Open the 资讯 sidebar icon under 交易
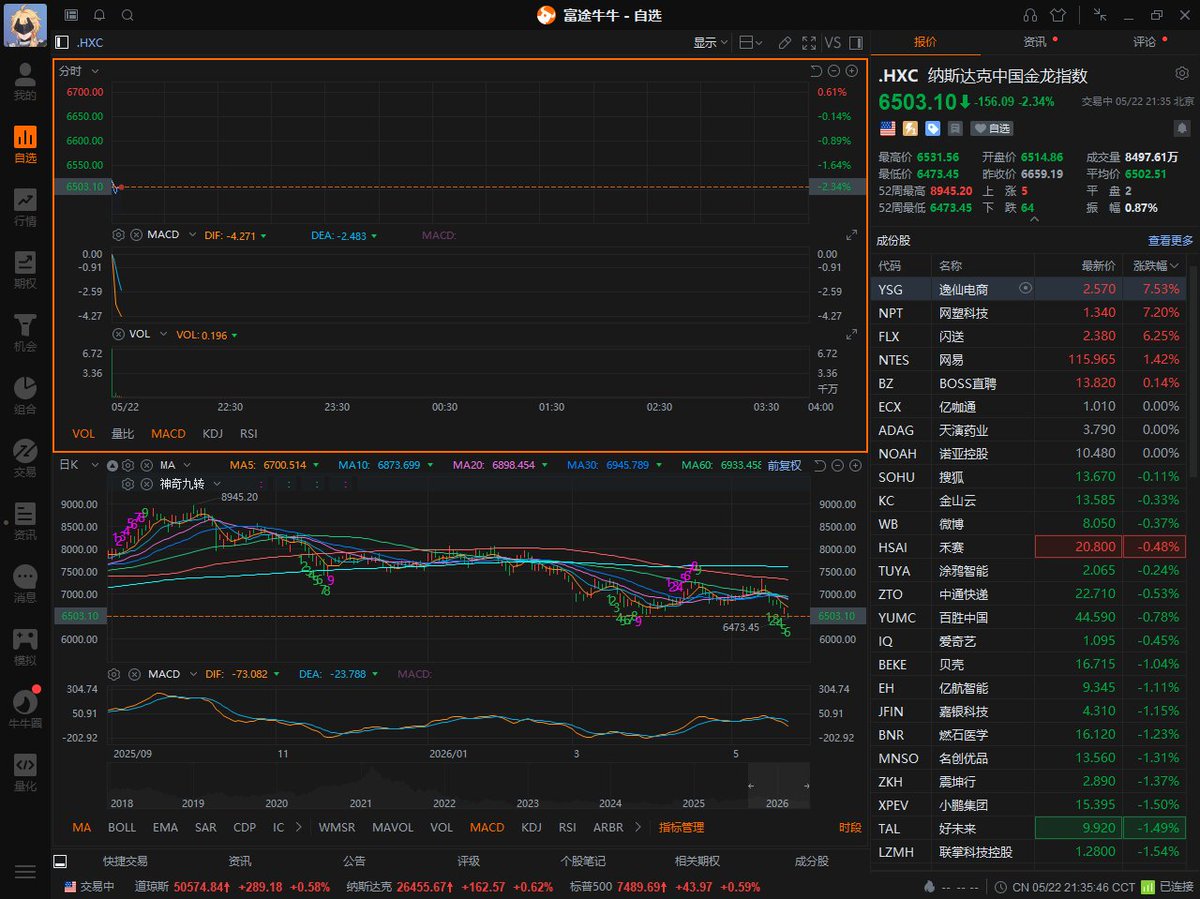This screenshot has height=899, width=1200. point(25,522)
